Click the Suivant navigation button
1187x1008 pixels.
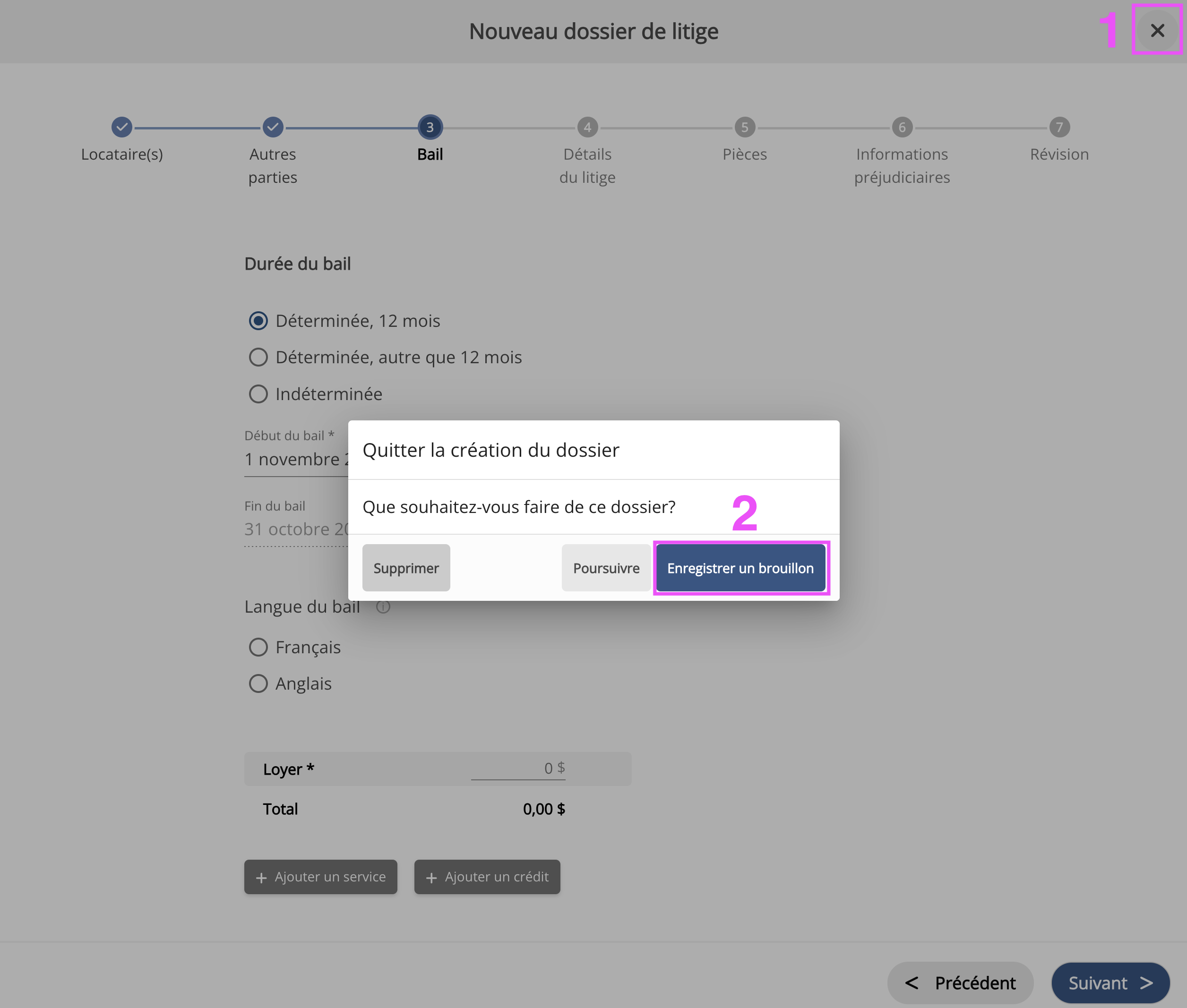(x=1110, y=983)
